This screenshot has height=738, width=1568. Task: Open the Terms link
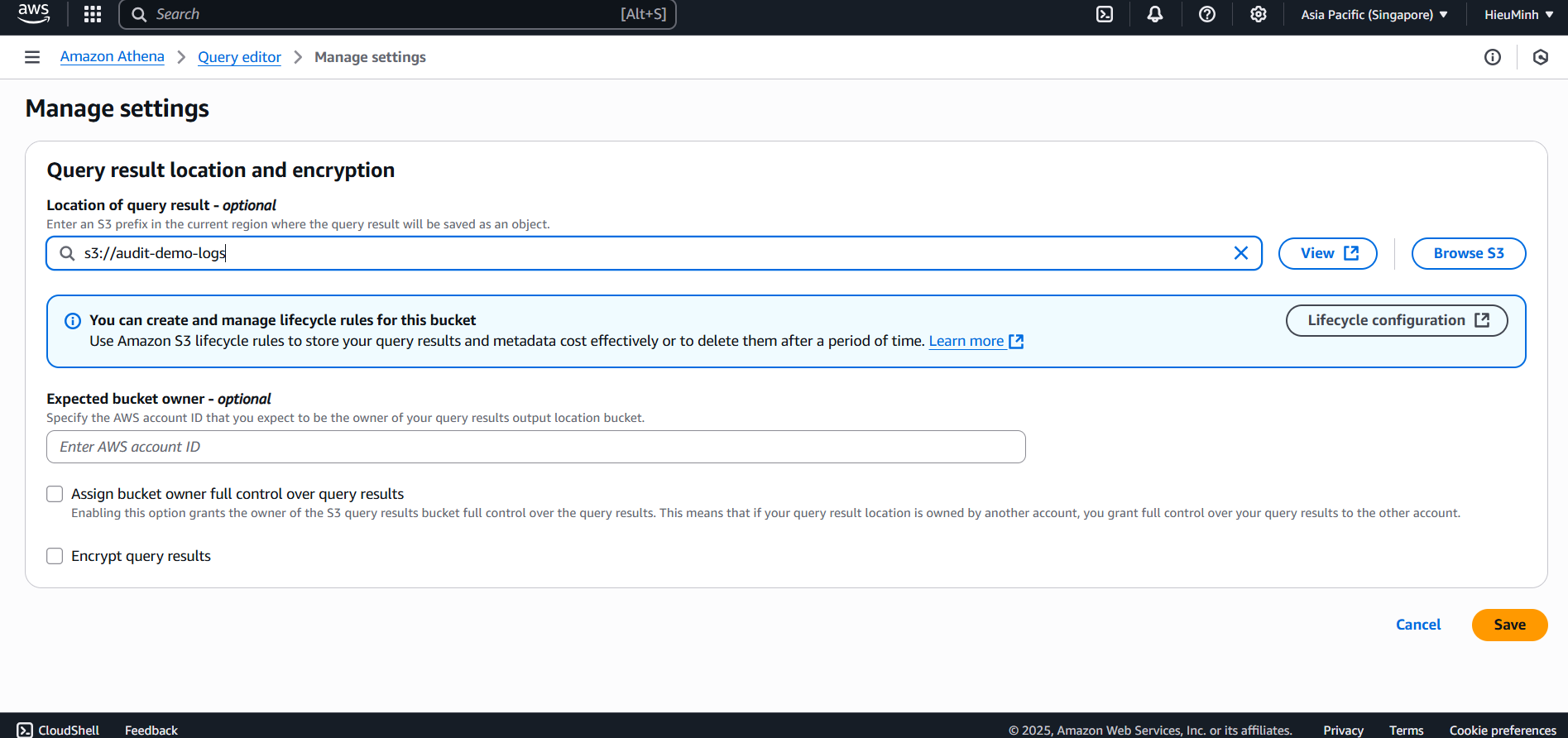click(1406, 730)
